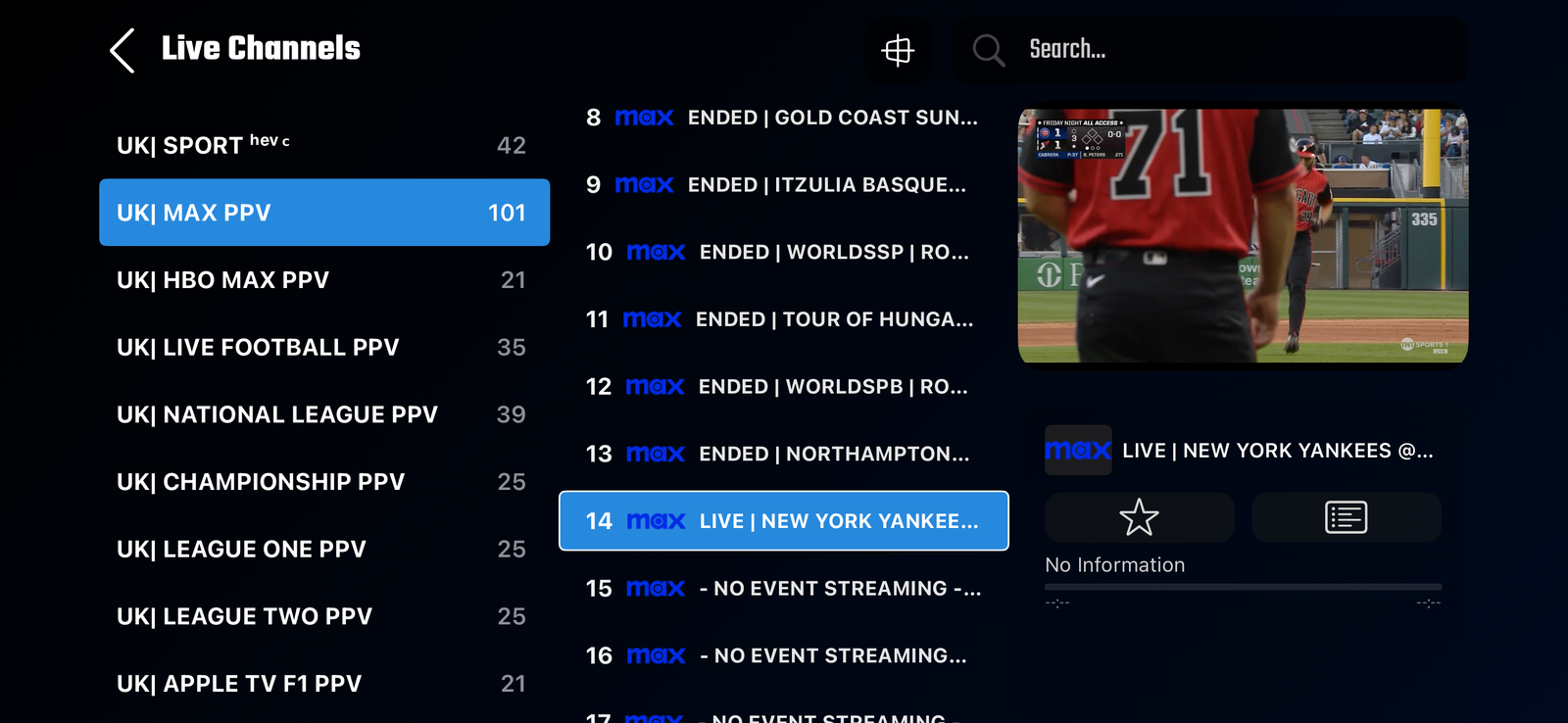Screen dimensions: 1568x723
Task: Open UK| LEAGUE ONE PPV category
Action: coord(324,550)
